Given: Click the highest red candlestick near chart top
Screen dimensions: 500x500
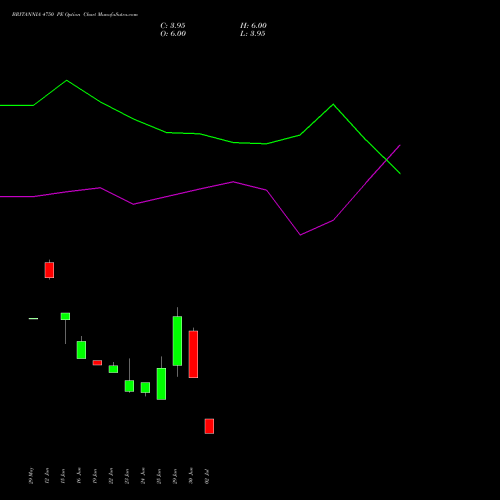Looking at the screenshot, I should [x=49, y=270].
